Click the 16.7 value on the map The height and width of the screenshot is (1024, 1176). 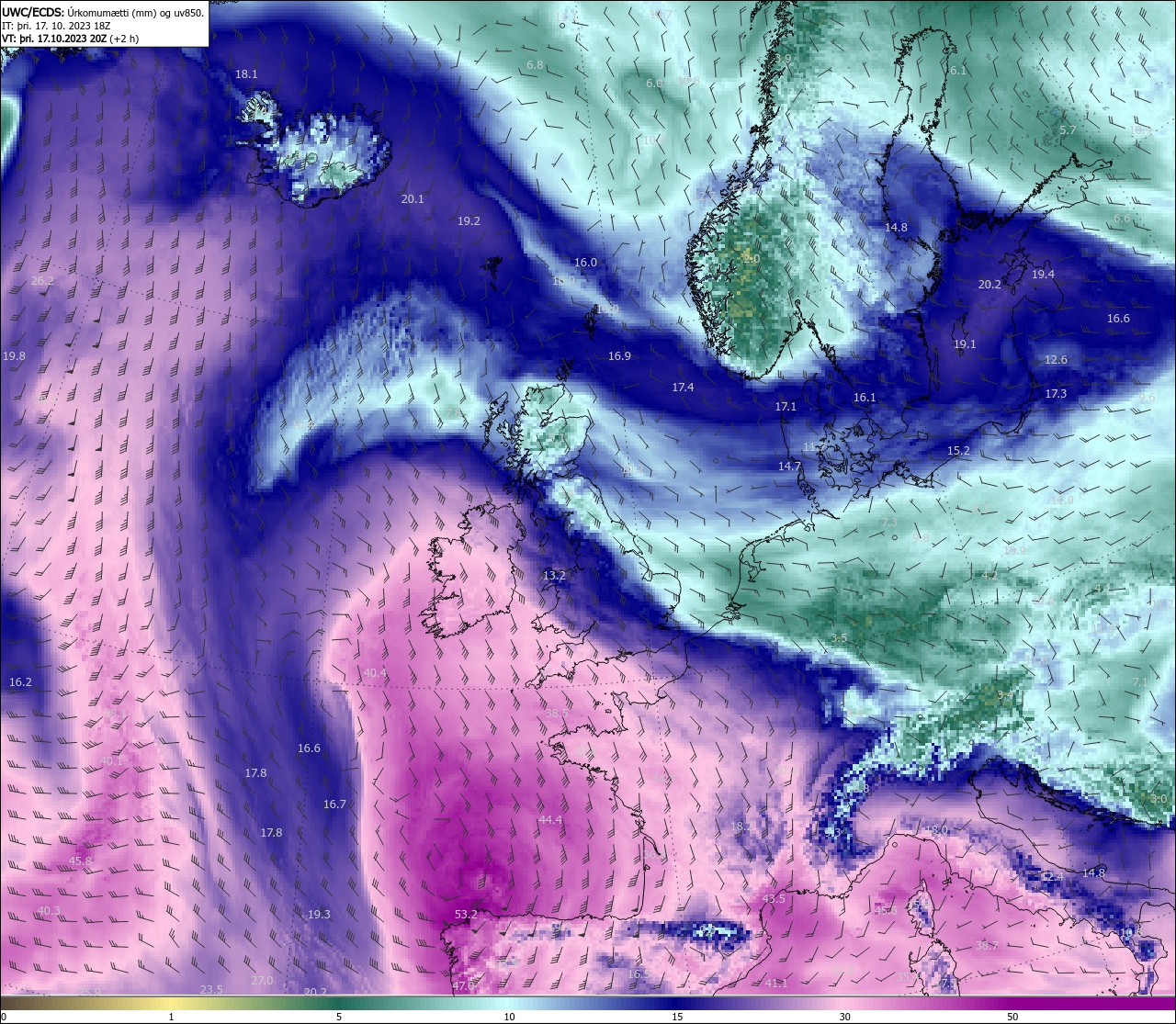[x=334, y=805]
